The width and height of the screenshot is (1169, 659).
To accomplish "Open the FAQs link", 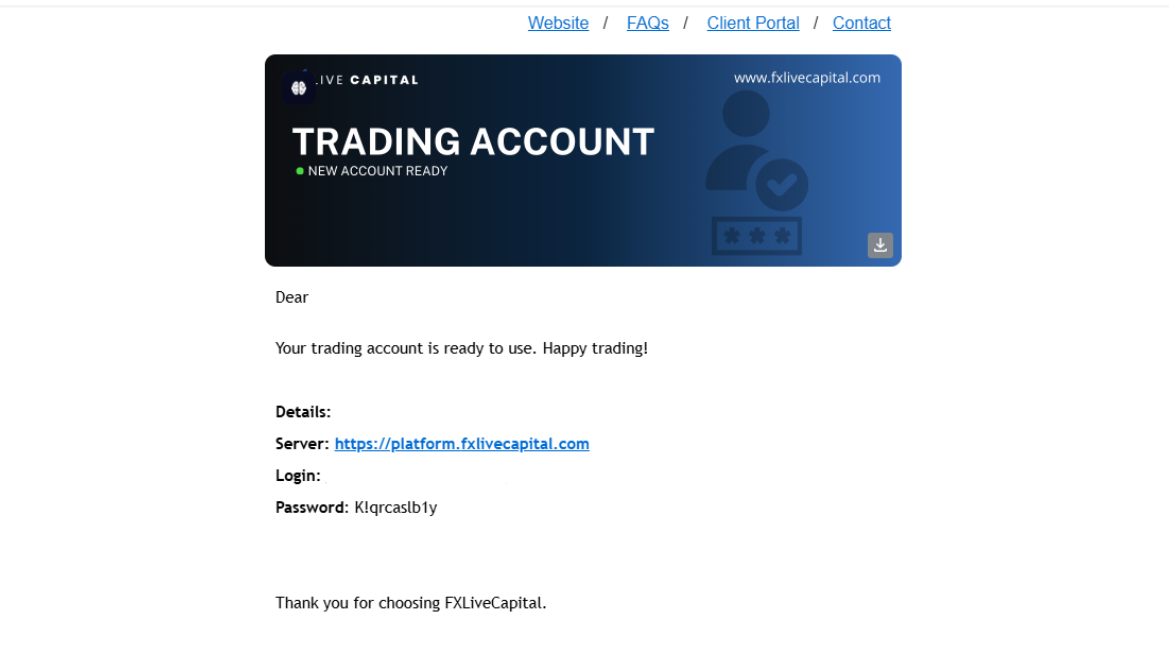I will coord(648,23).
